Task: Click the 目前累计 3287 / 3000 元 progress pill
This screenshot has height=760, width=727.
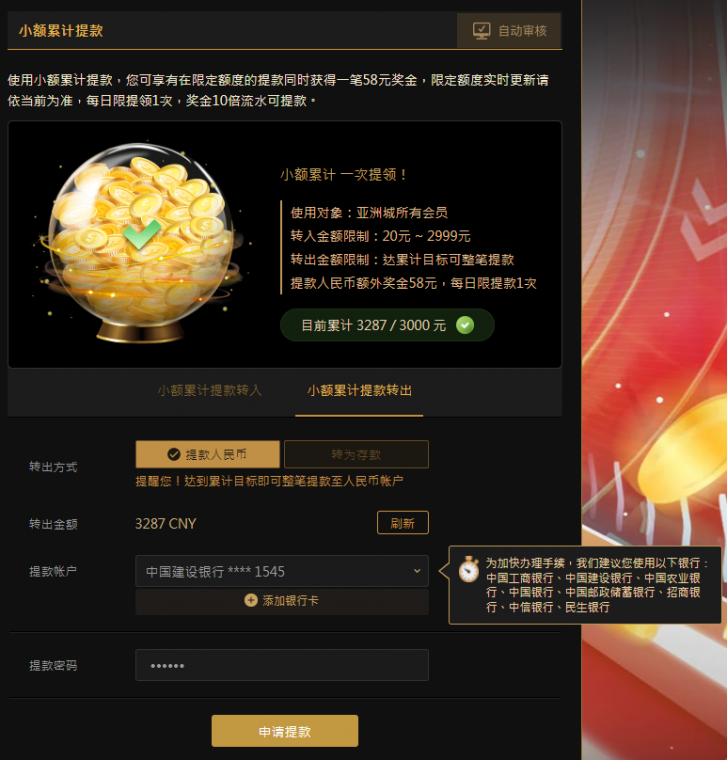Action: (387, 325)
